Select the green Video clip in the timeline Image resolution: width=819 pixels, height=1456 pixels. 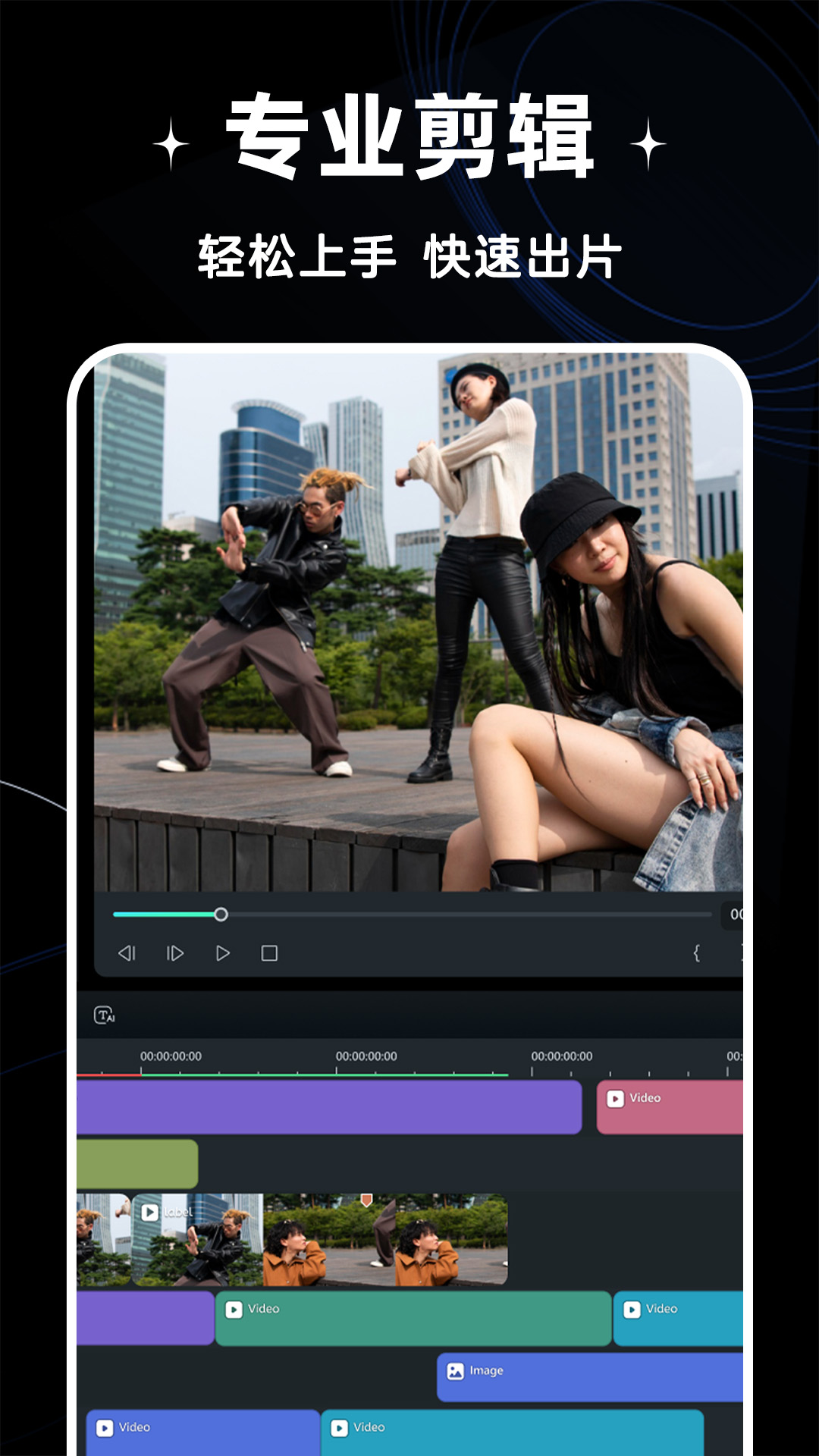[413, 1319]
